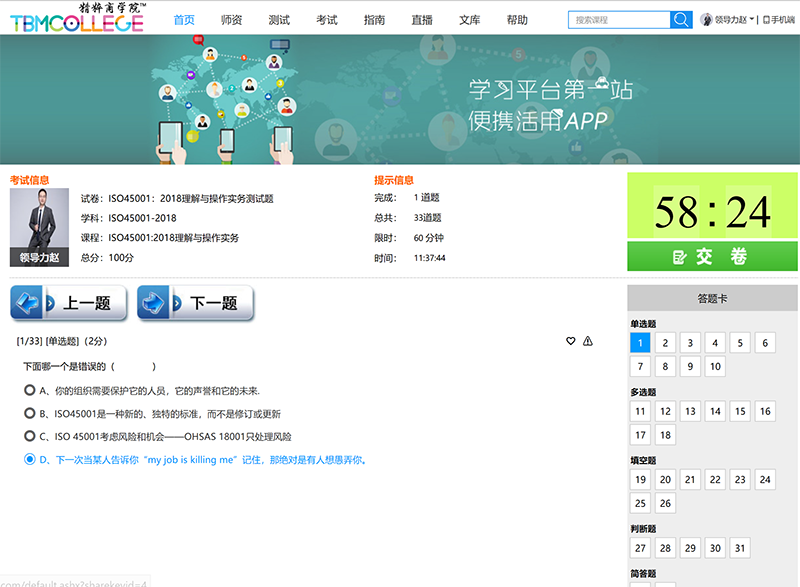This screenshot has width=800, height=587.
Task: Open the 手机端 mobile version icon
Action: tap(778, 20)
